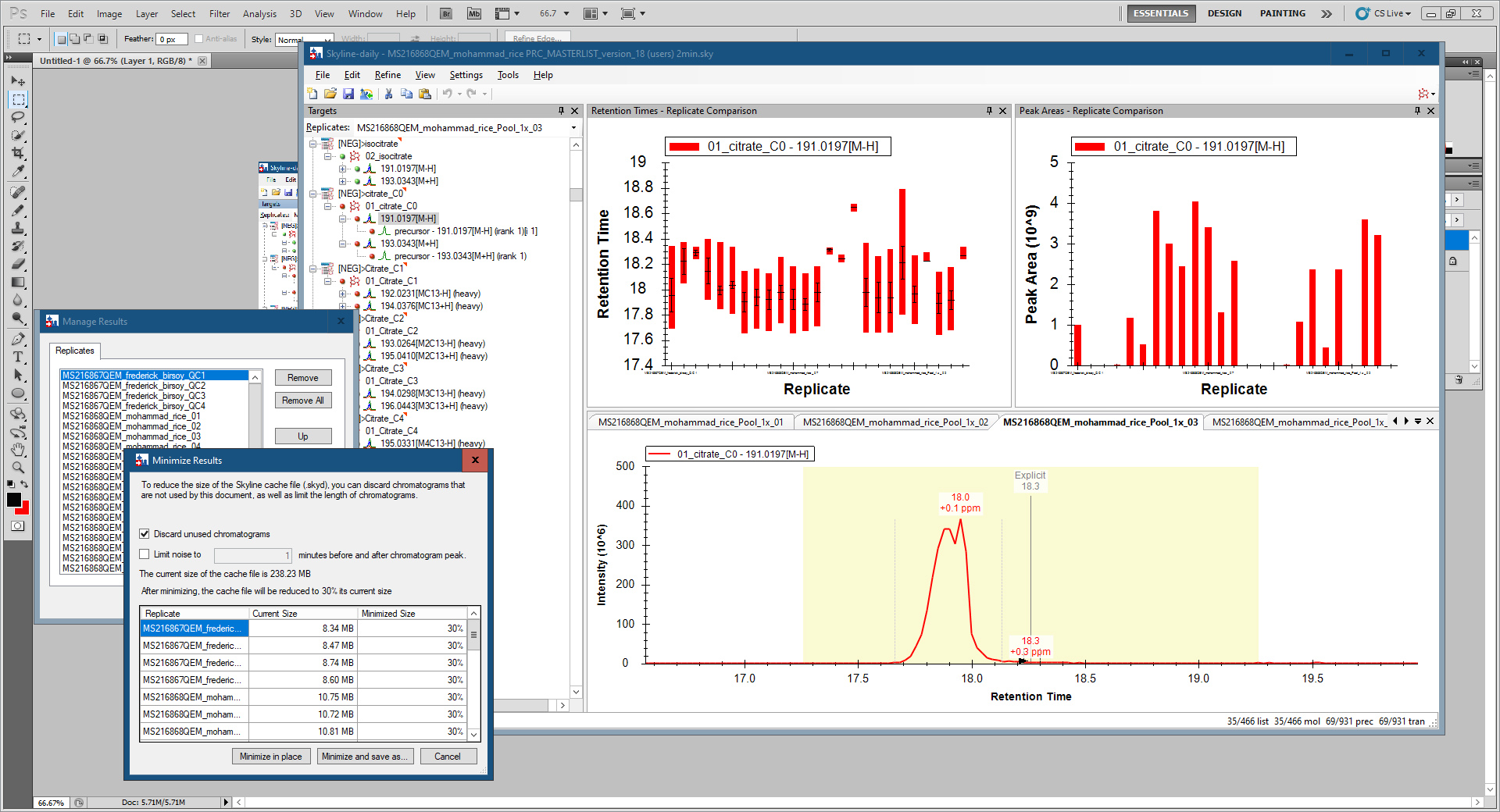Viewport: 1500px width, 812px height.
Task: Open the Skyline Refine menu
Action: coord(387,75)
